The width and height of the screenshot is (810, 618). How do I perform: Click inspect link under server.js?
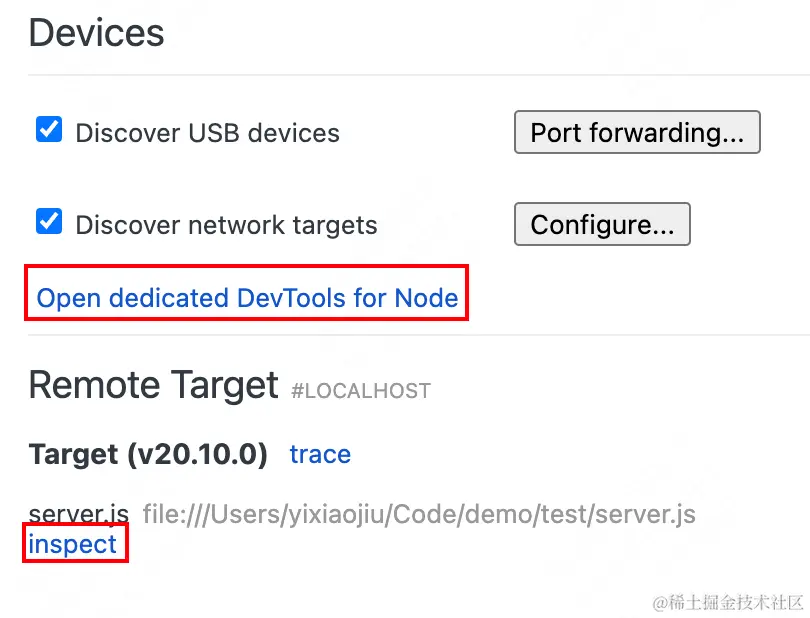pyautogui.click(x=72, y=544)
